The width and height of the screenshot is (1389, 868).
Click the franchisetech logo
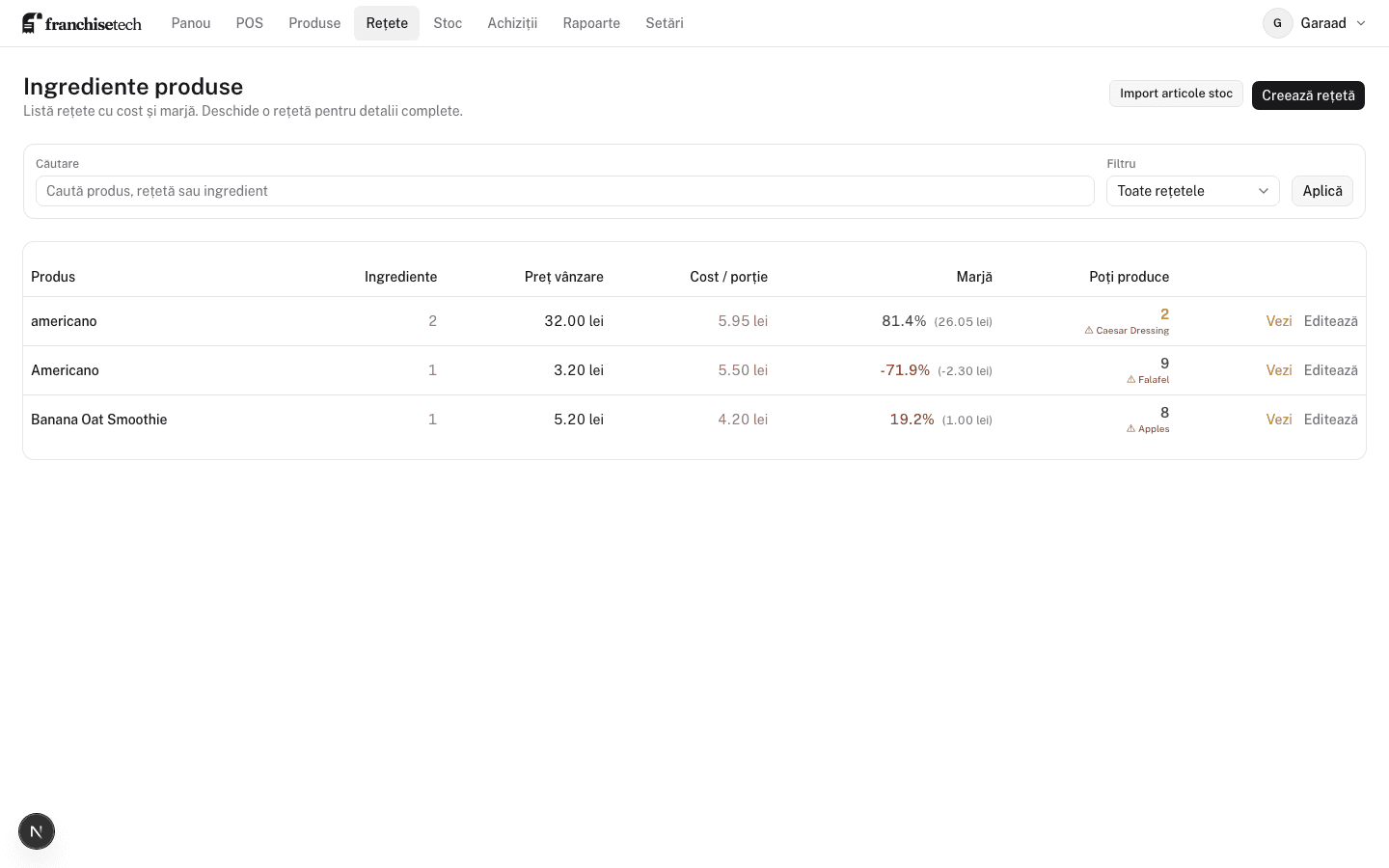coord(82,23)
